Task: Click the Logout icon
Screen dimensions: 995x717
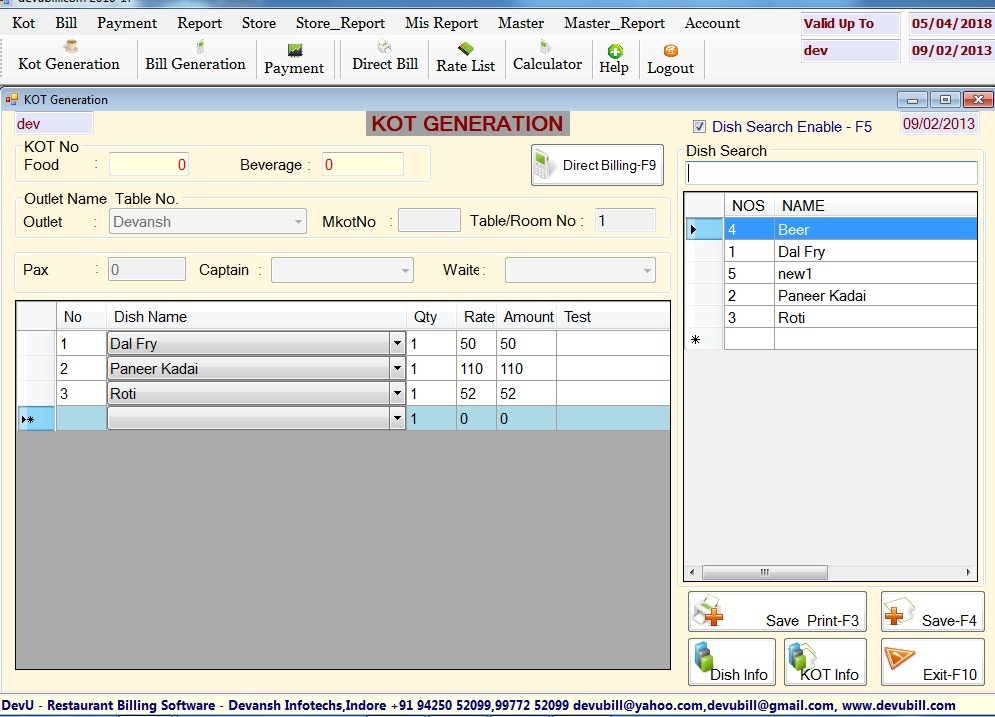Action: coord(670,60)
